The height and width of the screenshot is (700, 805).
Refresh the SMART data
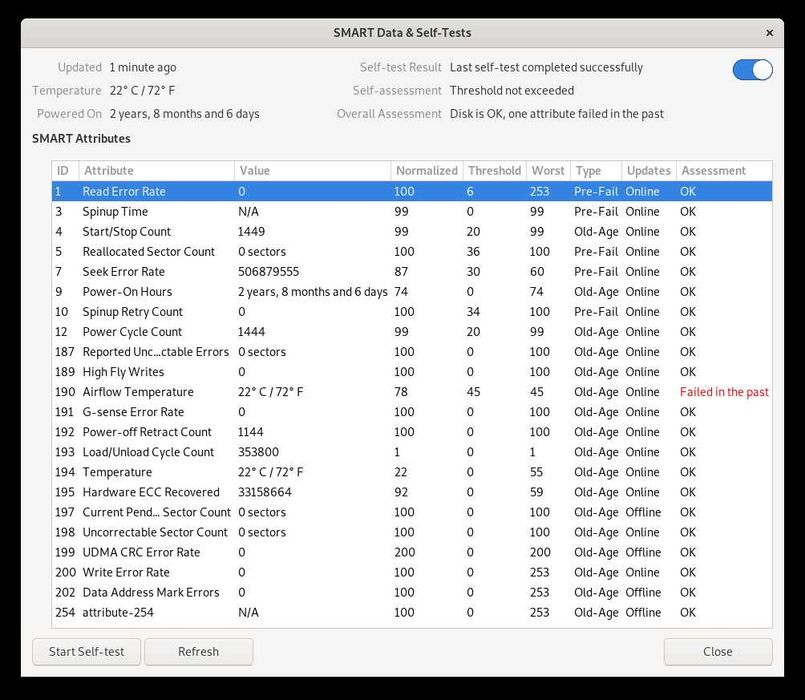198,652
